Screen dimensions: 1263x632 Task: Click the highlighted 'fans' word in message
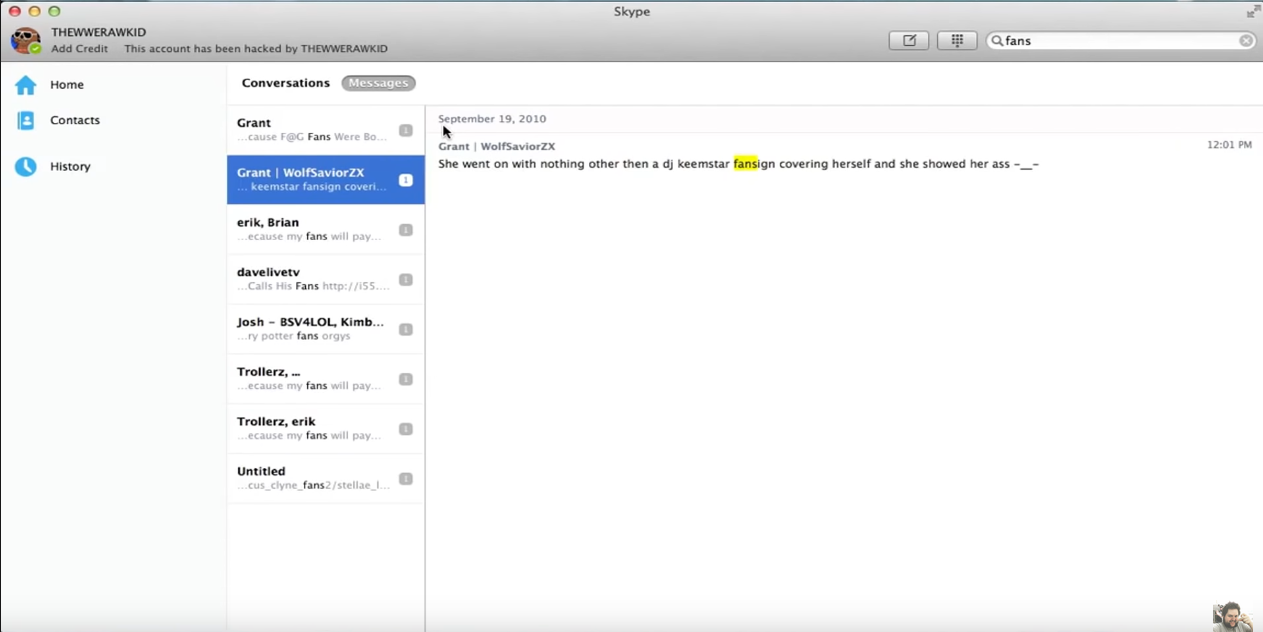(745, 164)
